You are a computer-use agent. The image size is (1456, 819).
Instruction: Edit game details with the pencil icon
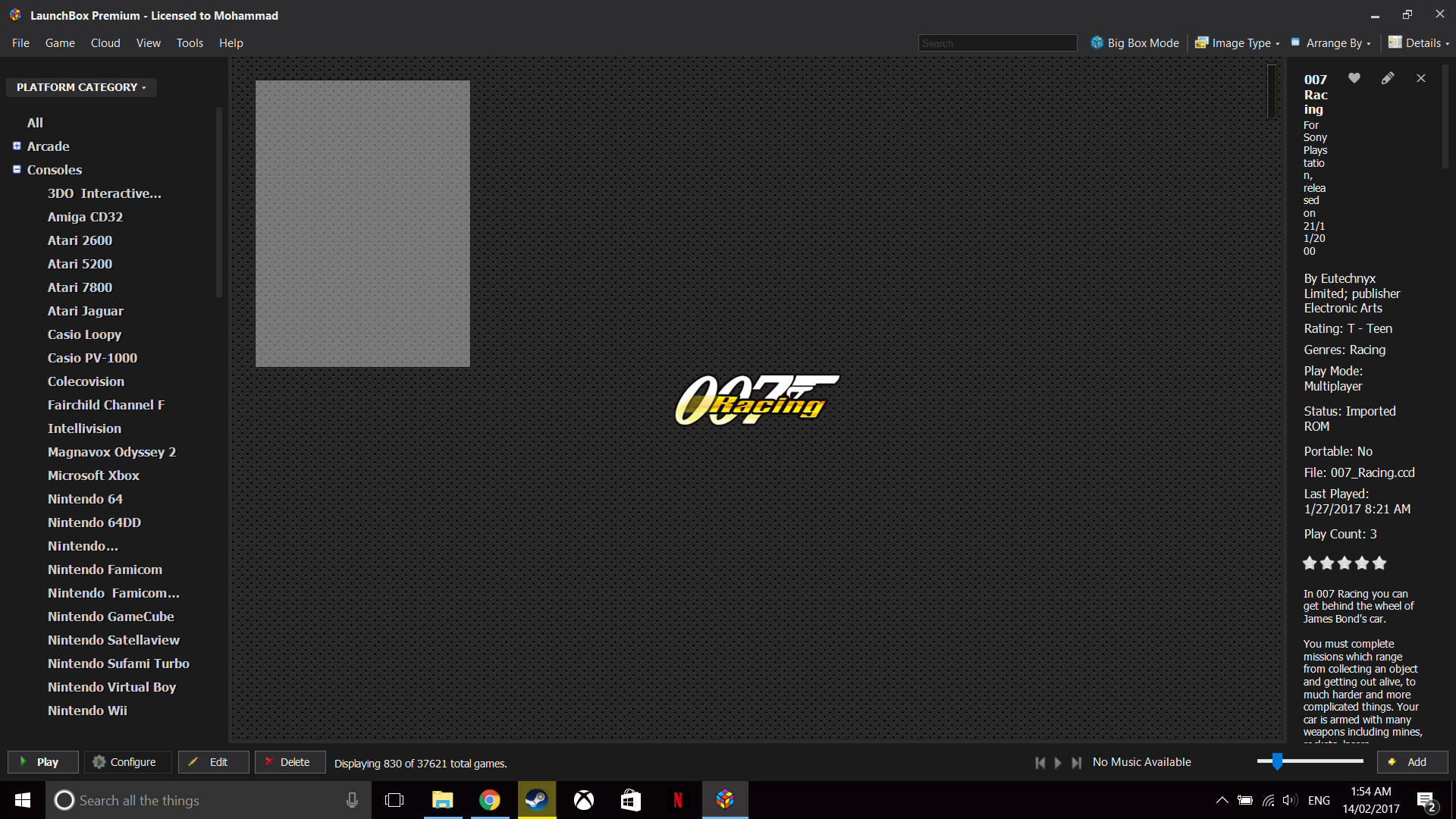point(1388,78)
